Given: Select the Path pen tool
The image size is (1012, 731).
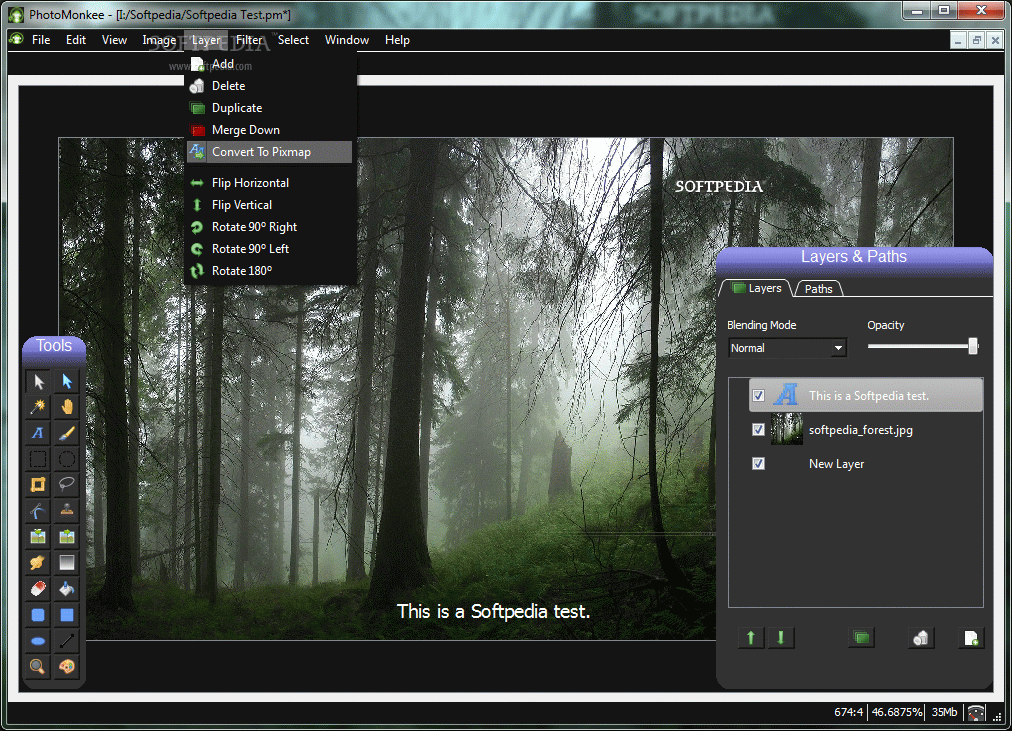Looking at the screenshot, I should coord(38,511).
